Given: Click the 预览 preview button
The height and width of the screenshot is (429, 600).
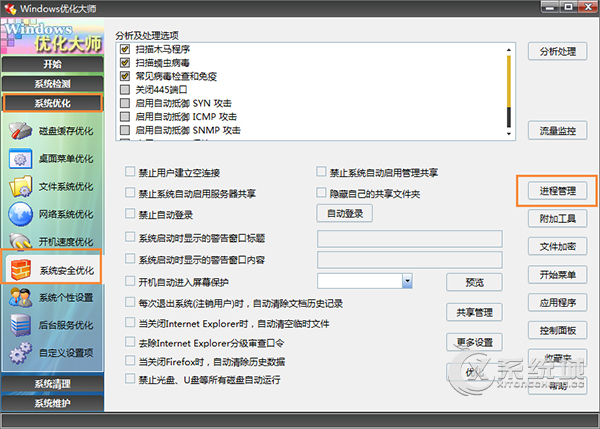Looking at the screenshot, I should tap(474, 282).
